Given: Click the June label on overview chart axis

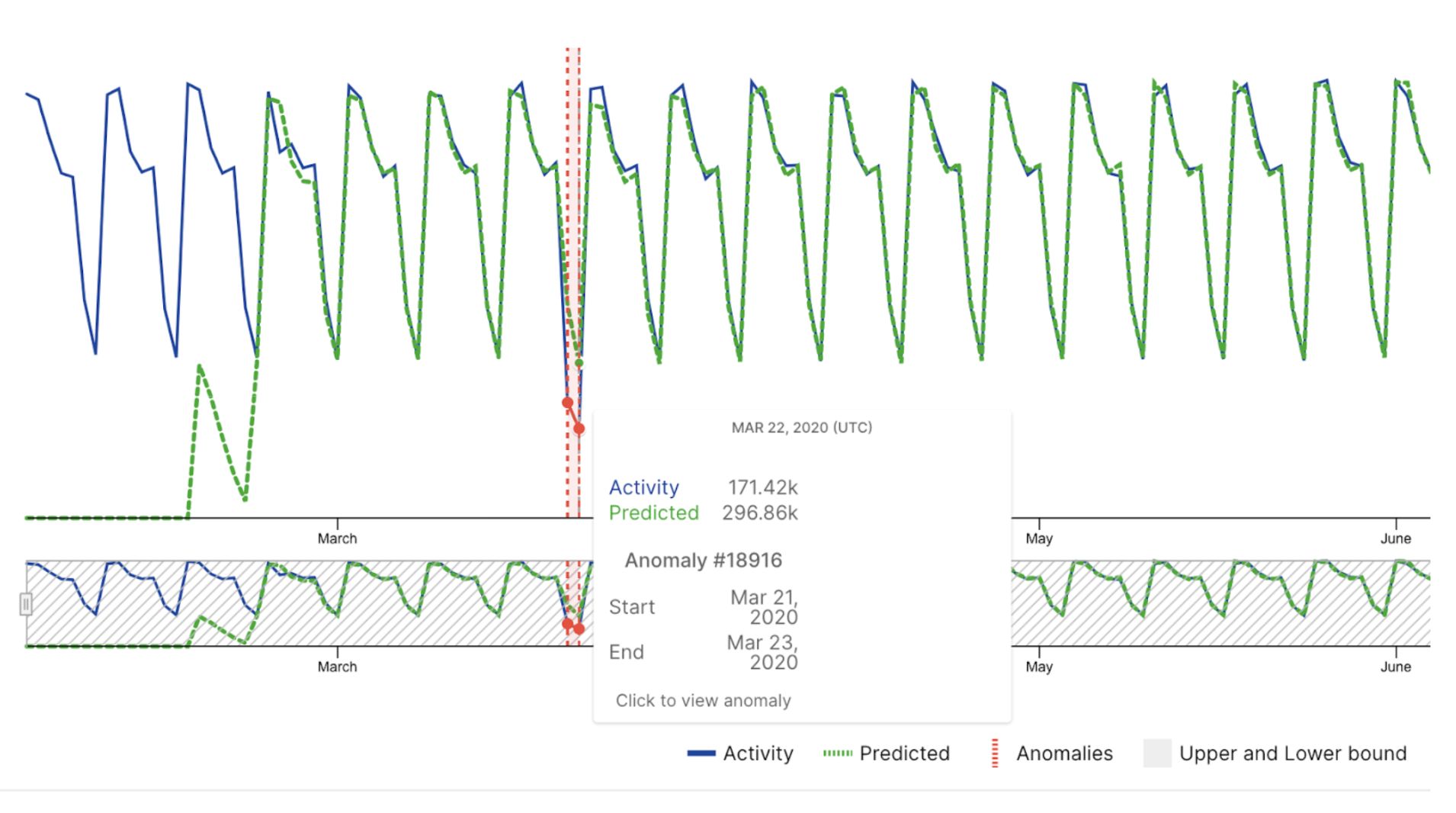Looking at the screenshot, I should 1396,667.
